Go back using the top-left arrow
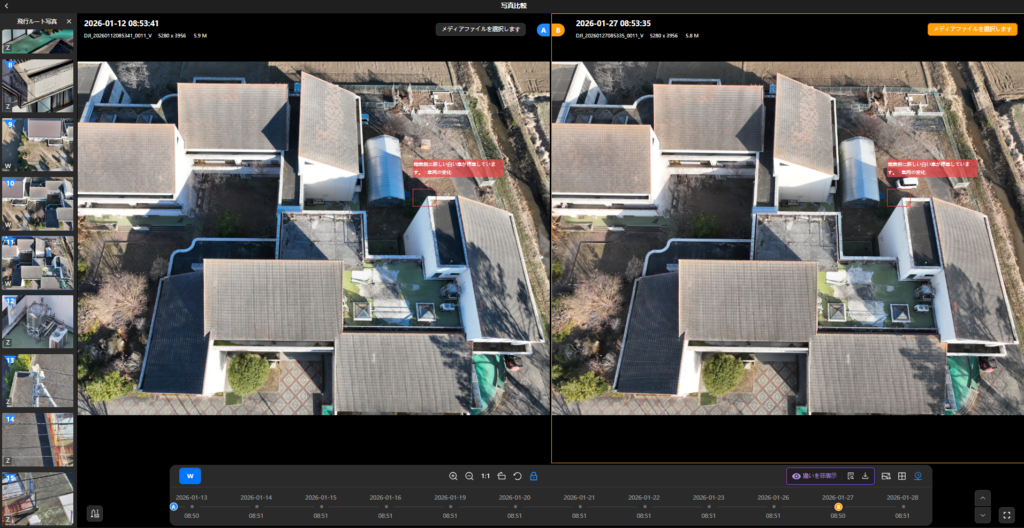This screenshot has height=528, width=1024. pos(7,6)
